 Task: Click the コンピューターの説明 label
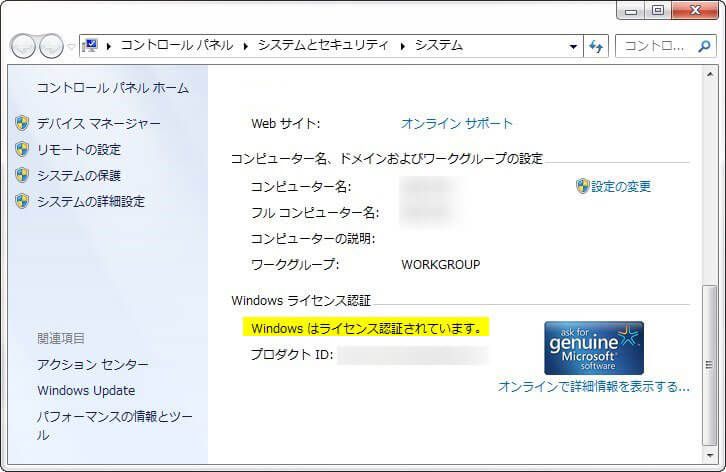[313, 238]
